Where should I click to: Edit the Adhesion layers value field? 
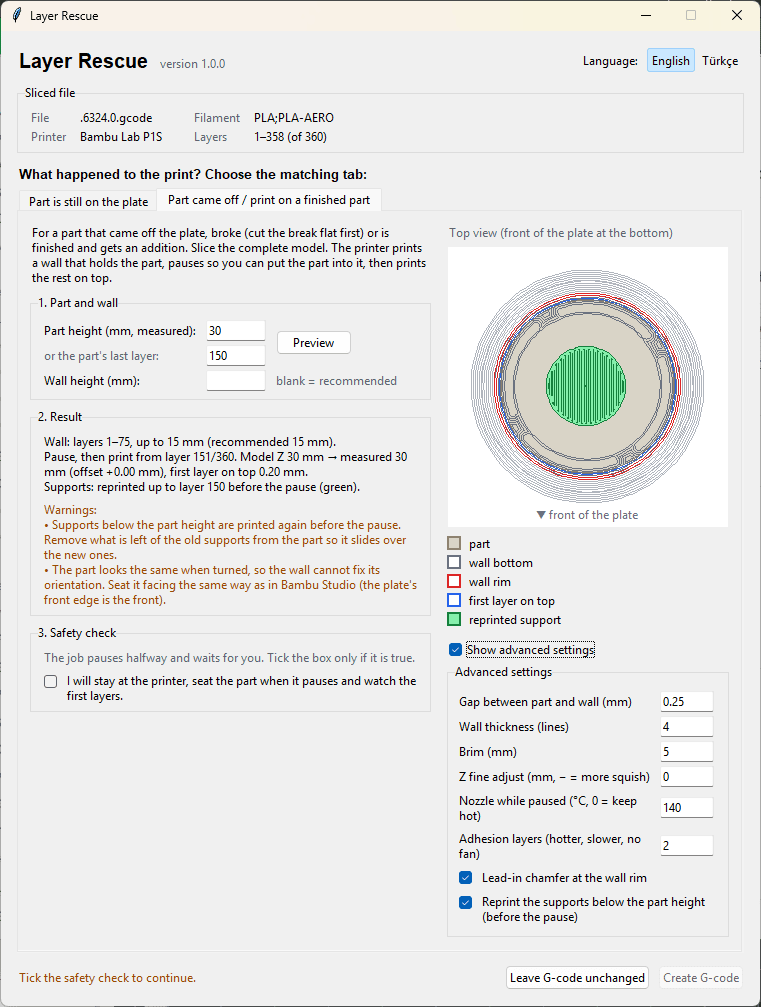click(x=687, y=846)
